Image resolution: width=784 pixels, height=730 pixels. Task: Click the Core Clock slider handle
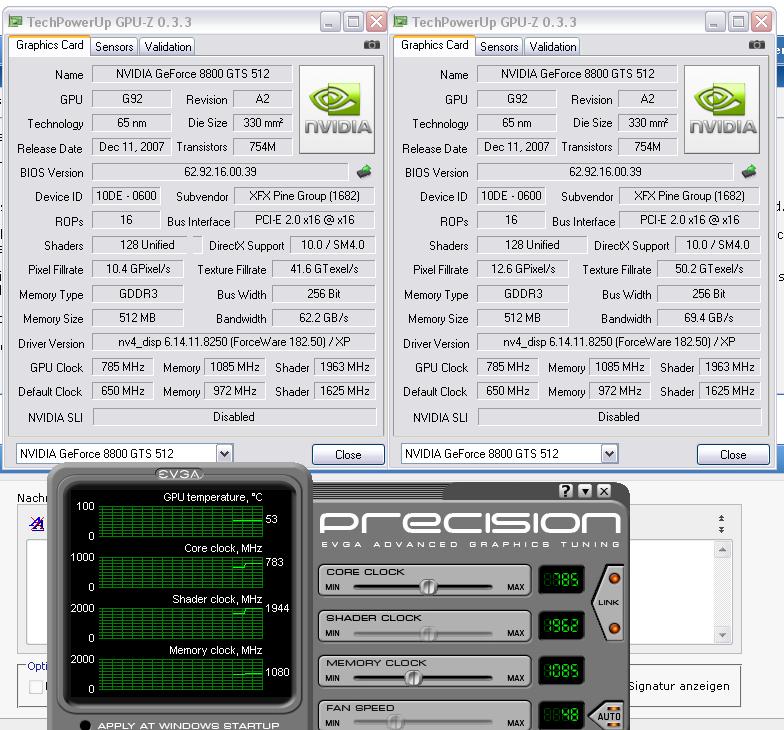pyautogui.click(x=428, y=586)
